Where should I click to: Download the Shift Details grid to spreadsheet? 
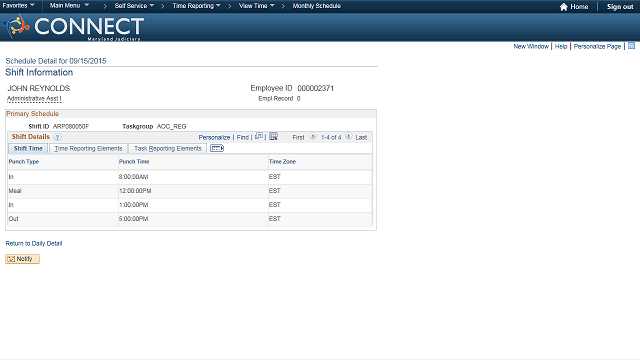click(273, 136)
